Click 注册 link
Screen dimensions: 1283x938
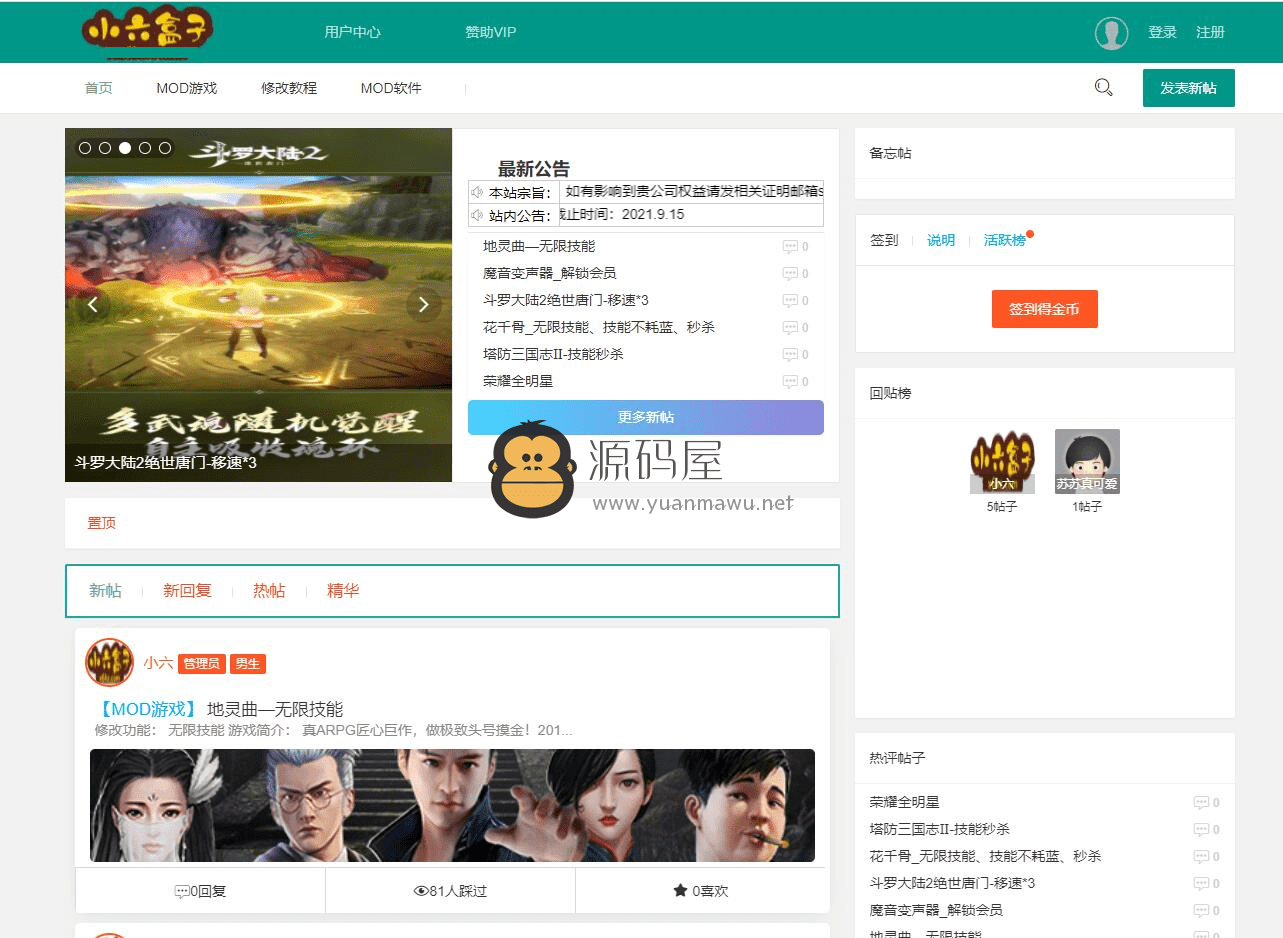(x=1210, y=32)
